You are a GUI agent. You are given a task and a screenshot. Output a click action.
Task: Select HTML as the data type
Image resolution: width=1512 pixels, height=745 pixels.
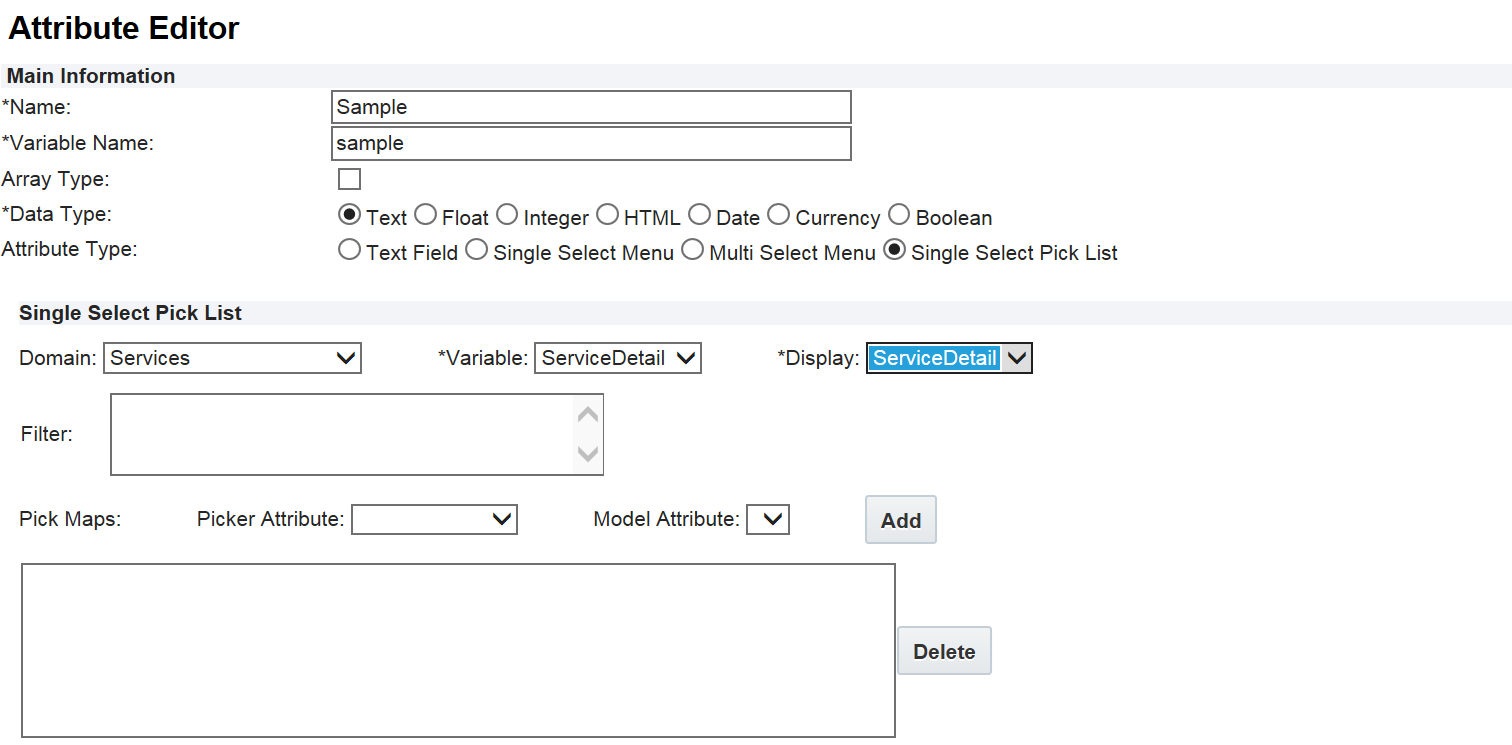(607, 215)
